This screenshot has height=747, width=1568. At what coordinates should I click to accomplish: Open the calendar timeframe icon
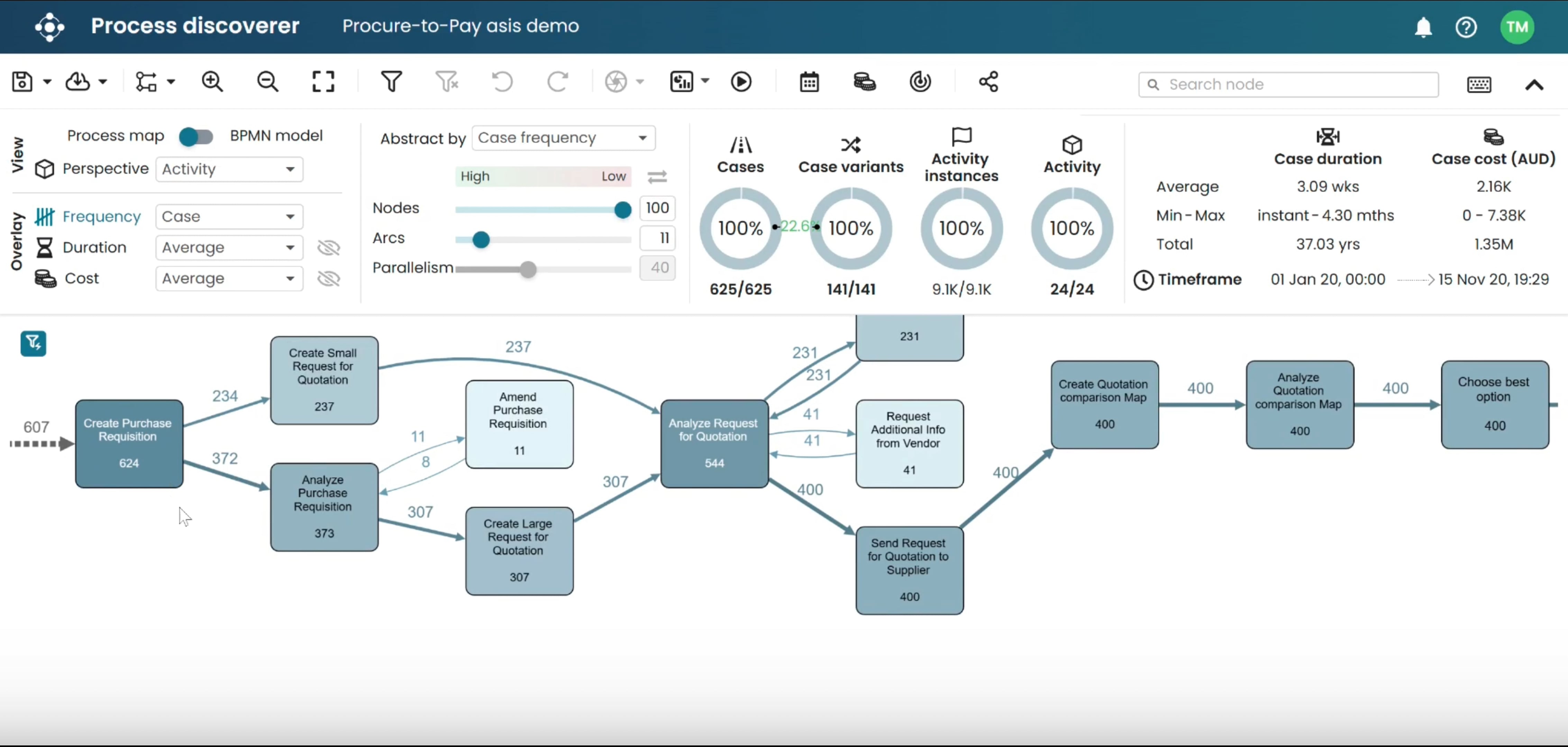[x=809, y=82]
